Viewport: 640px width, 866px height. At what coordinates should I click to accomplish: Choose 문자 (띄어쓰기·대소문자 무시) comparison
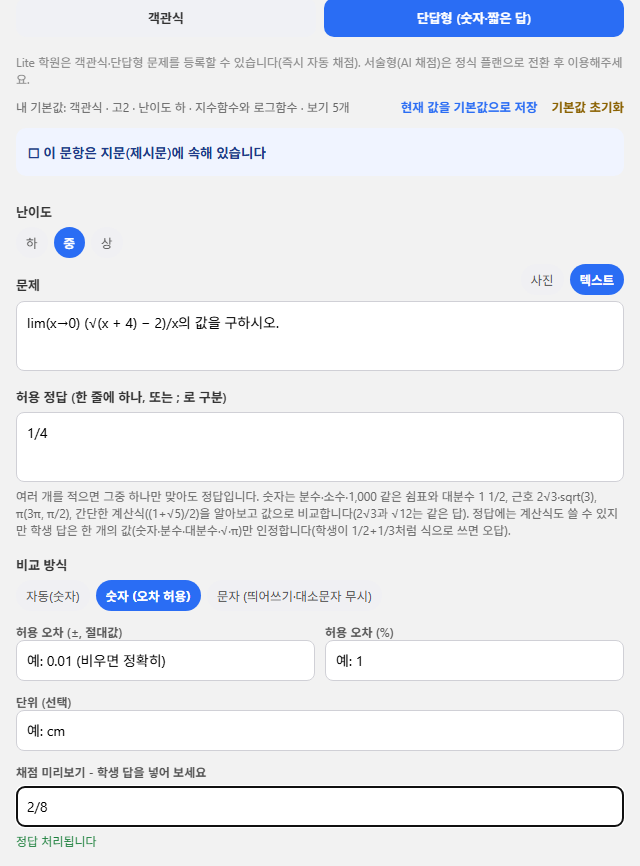[294, 596]
